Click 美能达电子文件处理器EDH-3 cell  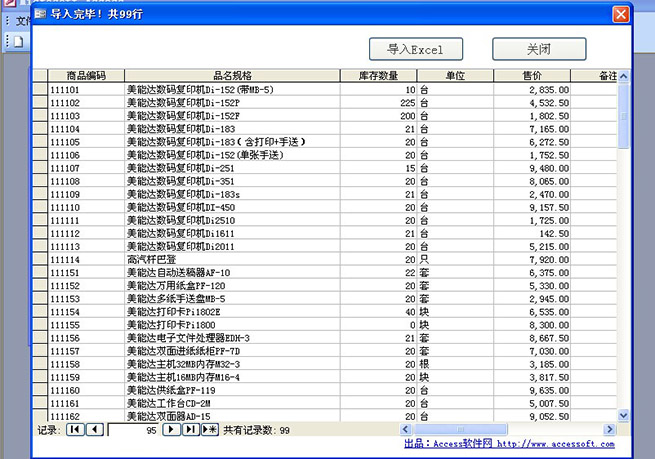232,338
